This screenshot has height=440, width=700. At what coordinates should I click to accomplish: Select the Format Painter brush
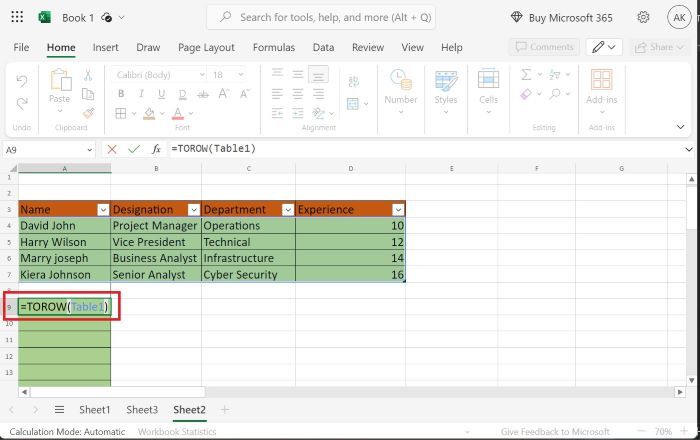(88, 113)
